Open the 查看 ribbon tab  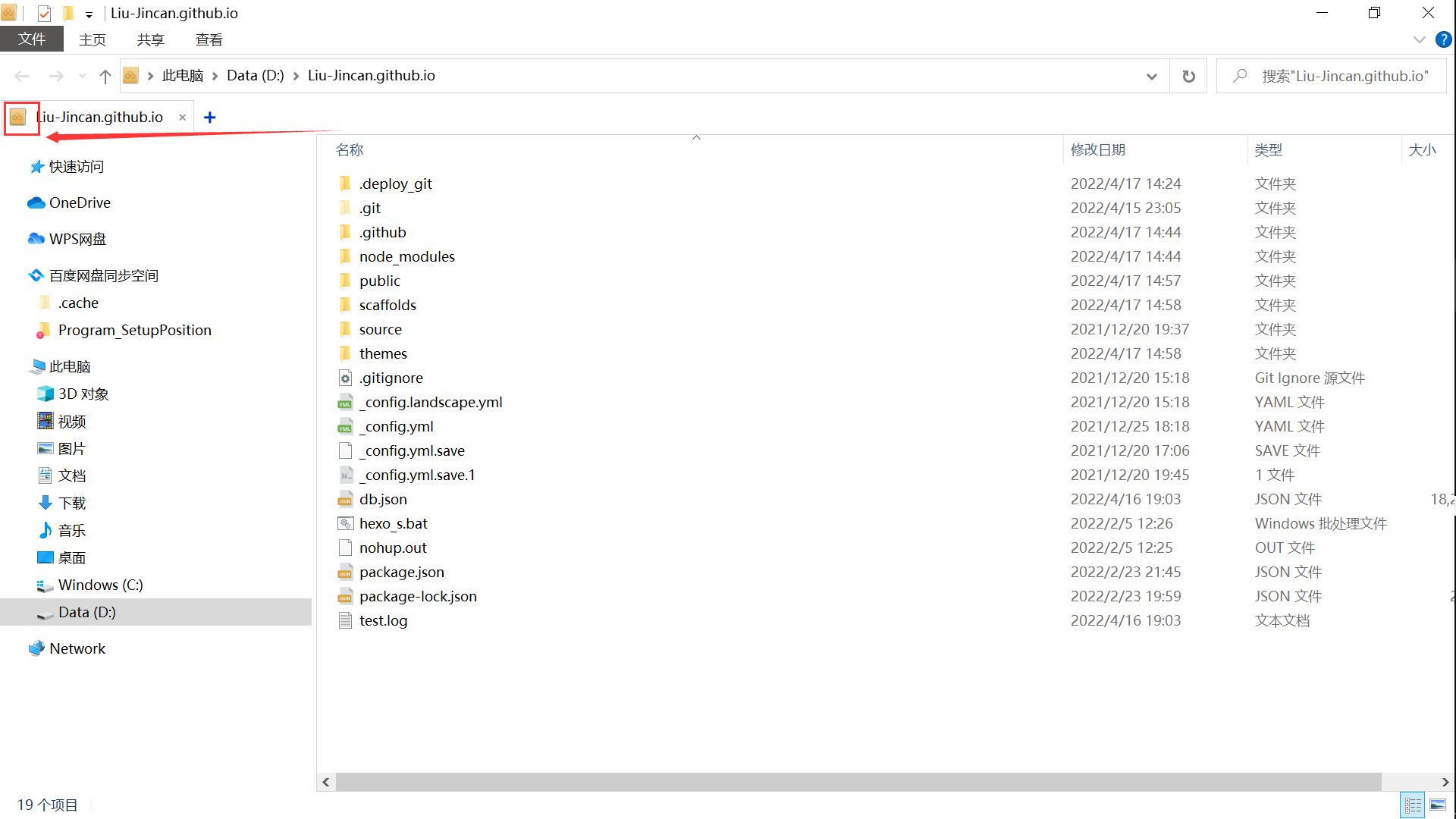tap(209, 39)
